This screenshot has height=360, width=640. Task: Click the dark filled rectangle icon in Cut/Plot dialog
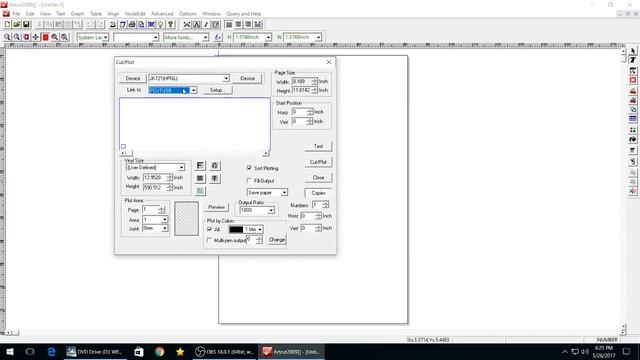pyautogui.click(x=200, y=178)
